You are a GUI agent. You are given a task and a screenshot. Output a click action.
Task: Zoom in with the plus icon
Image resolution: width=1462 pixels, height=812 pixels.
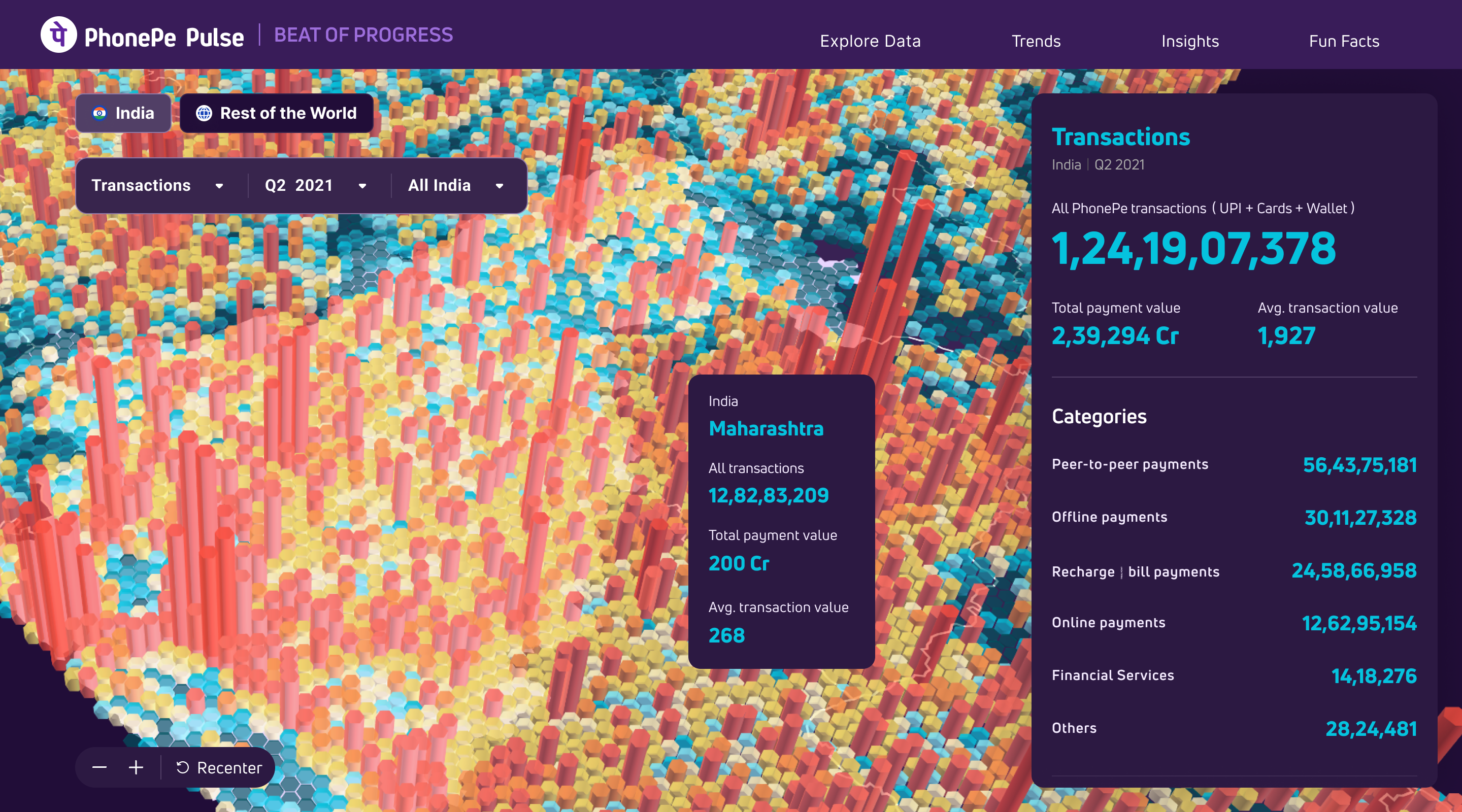(136, 767)
